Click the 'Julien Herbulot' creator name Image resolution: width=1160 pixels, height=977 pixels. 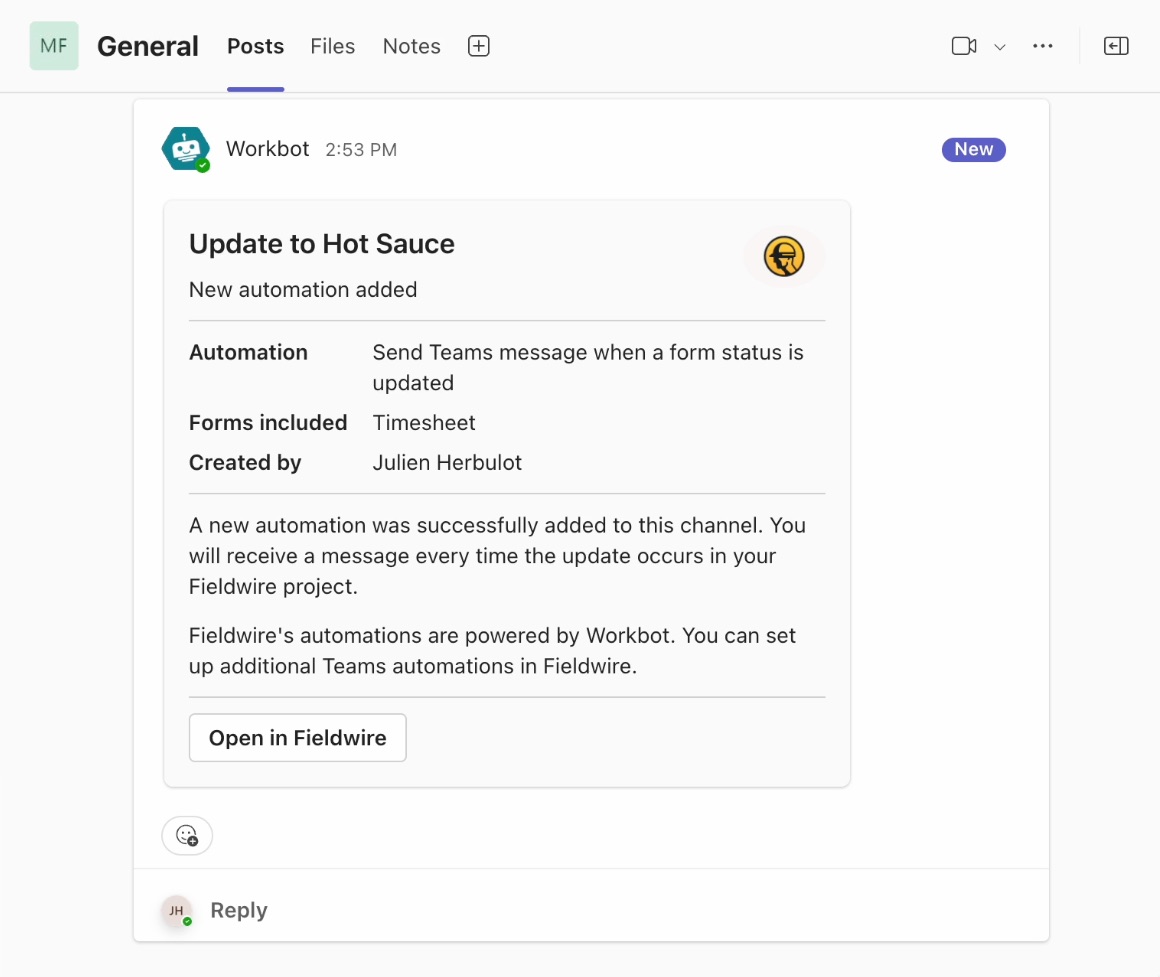(x=447, y=462)
